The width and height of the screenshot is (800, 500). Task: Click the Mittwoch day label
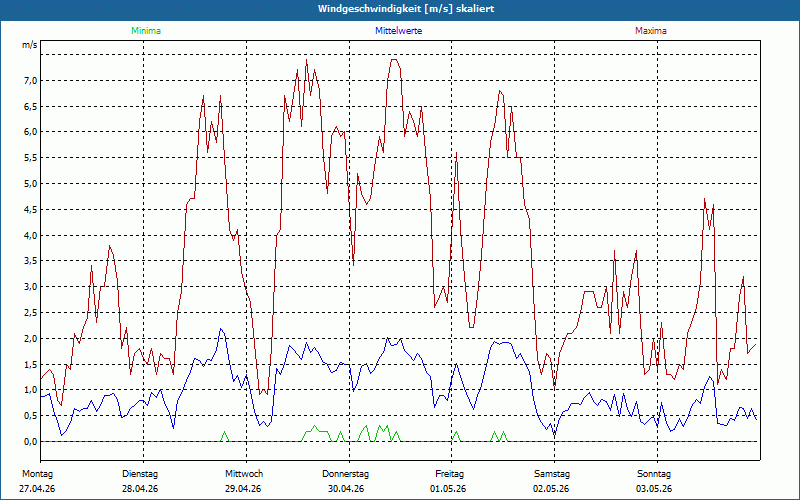244,474
